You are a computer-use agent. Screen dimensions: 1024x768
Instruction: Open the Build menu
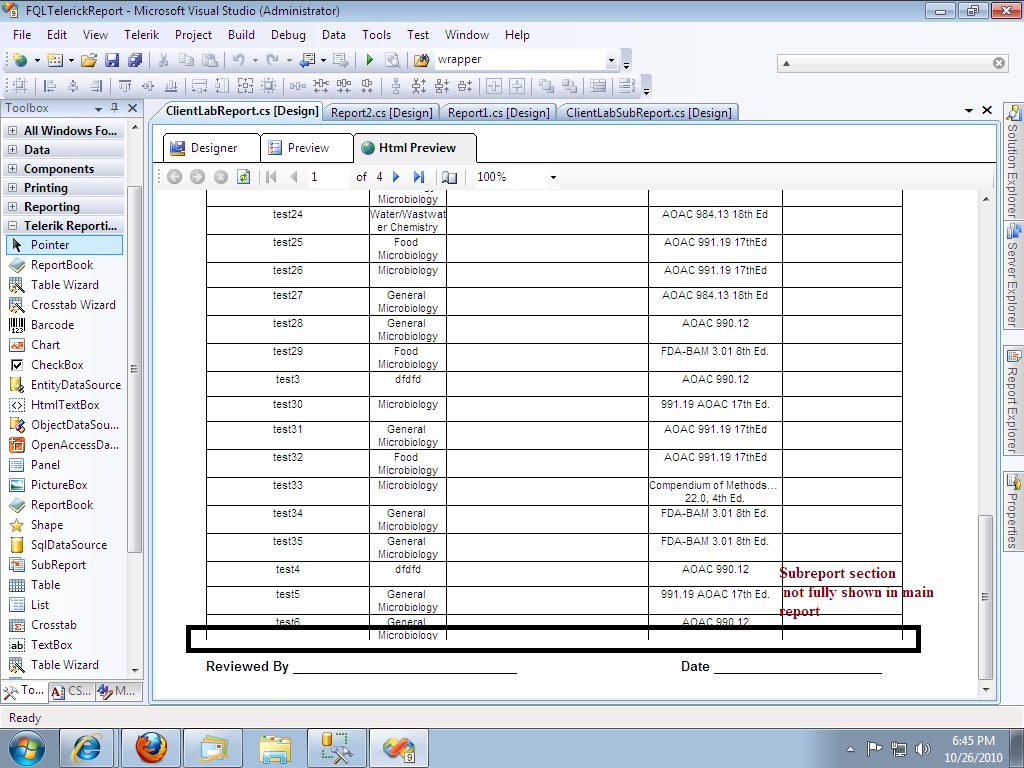[241, 35]
